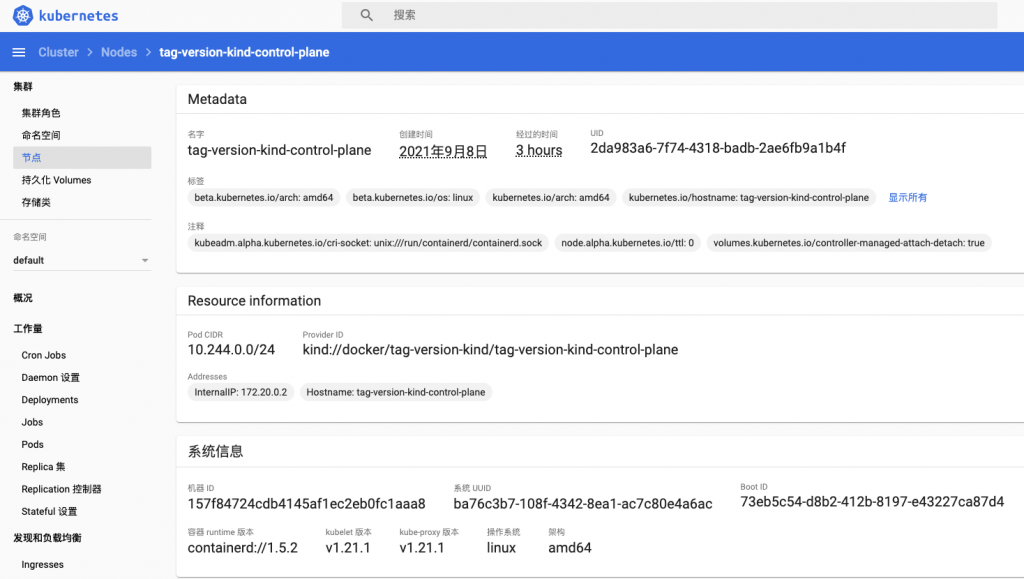
Task: Click the kube-proxy version v1.21.1
Action: point(422,548)
